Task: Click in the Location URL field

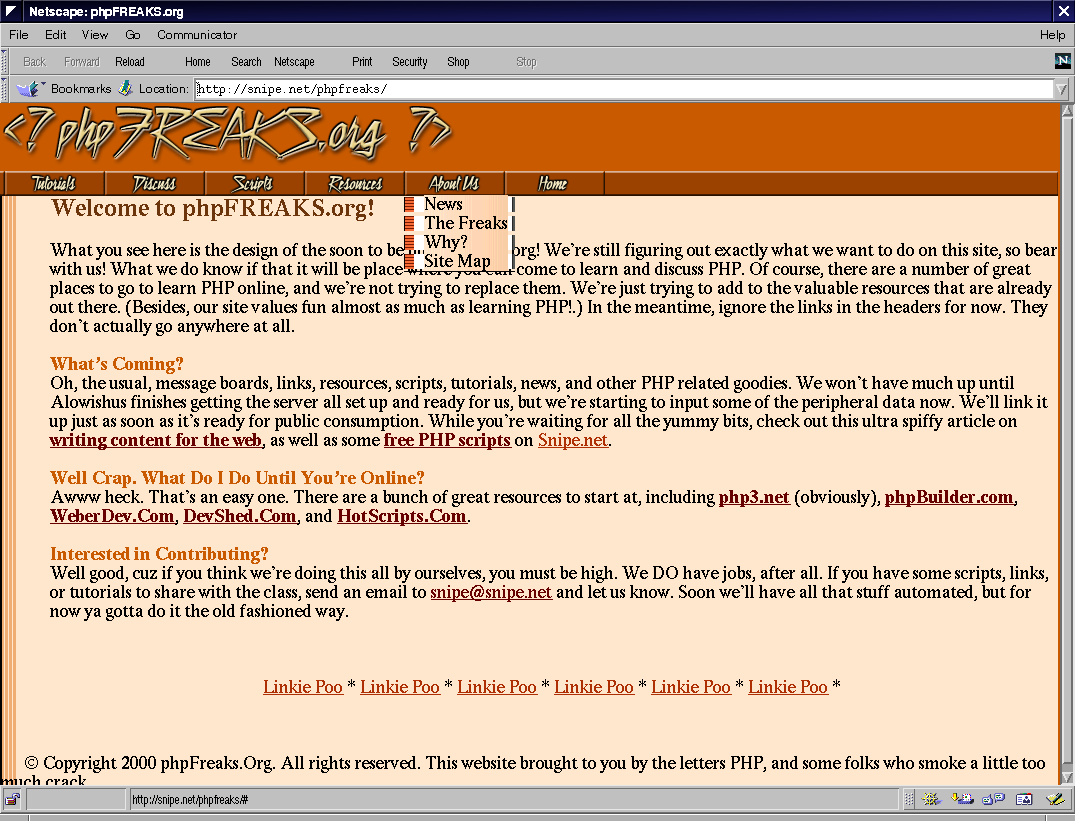Action: point(624,88)
